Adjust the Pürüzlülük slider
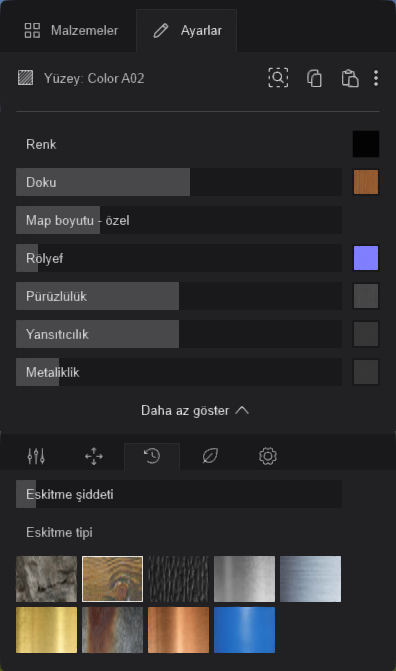 pyautogui.click(x=179, y=296)
